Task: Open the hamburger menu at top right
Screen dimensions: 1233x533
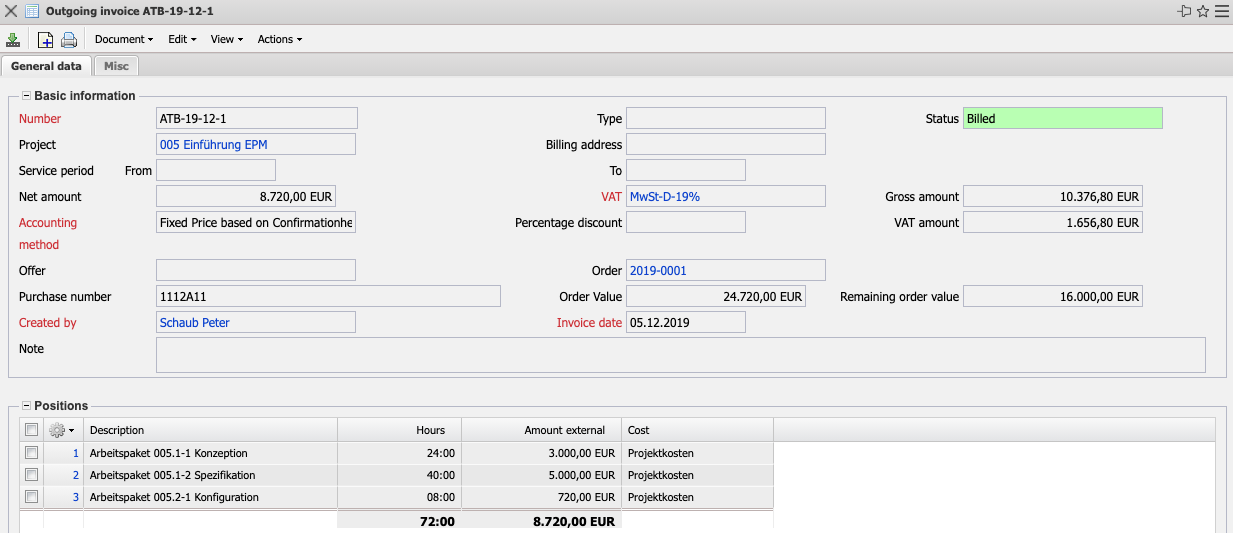Action: [1221, 11]
